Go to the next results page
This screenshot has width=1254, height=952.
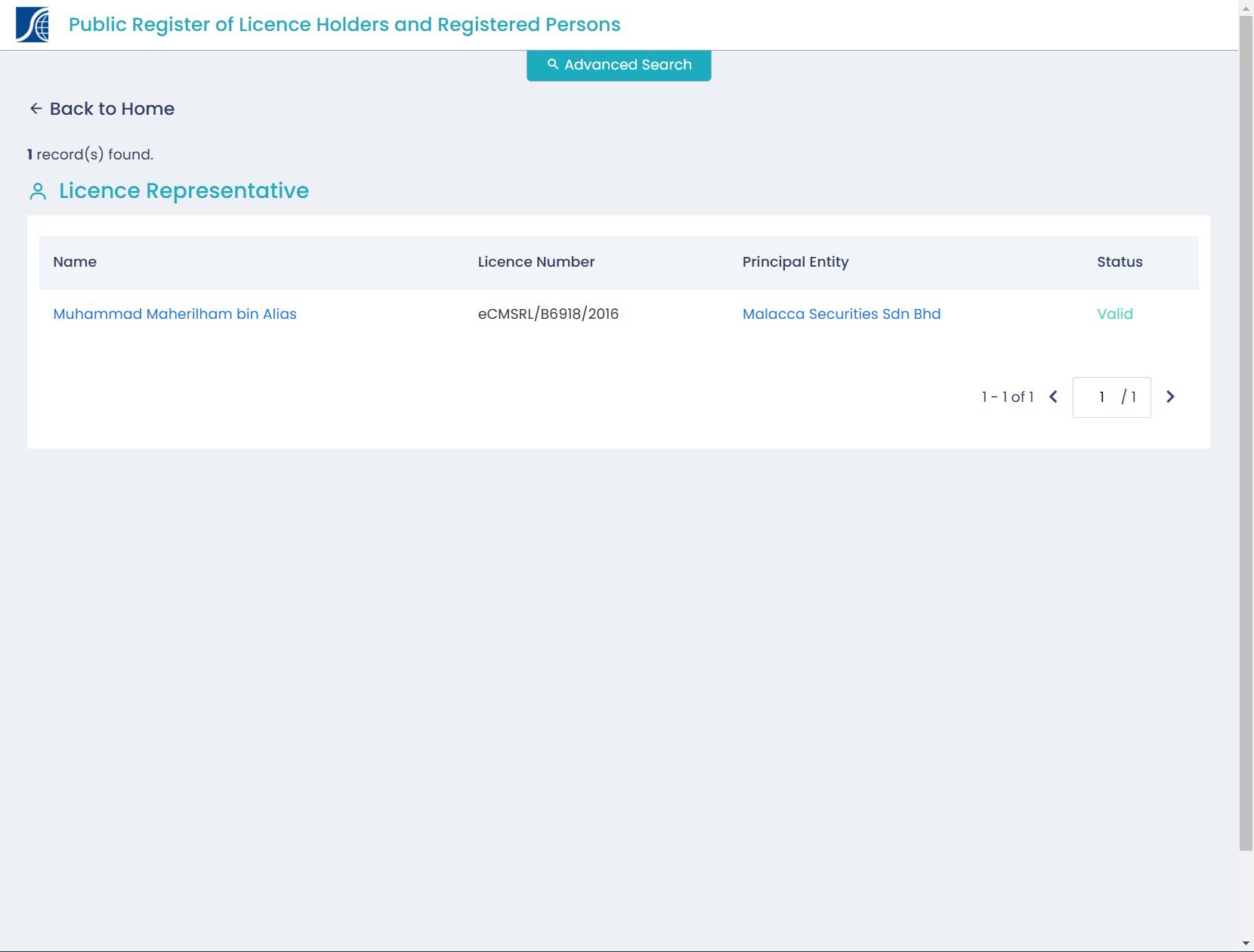coord(1170,397)
